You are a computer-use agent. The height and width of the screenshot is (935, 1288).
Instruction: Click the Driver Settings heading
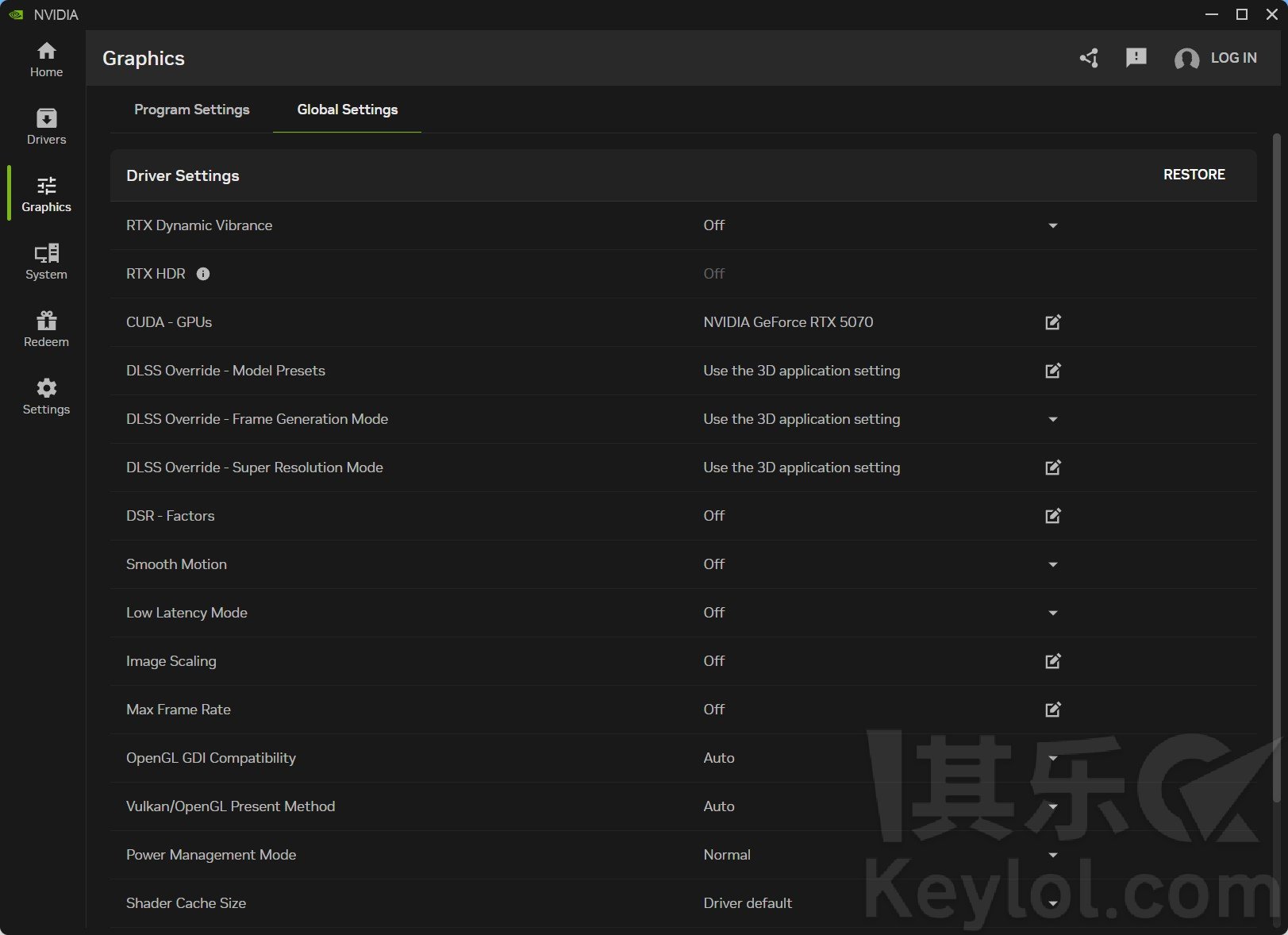pyautogui.click(x=183, y=175)
